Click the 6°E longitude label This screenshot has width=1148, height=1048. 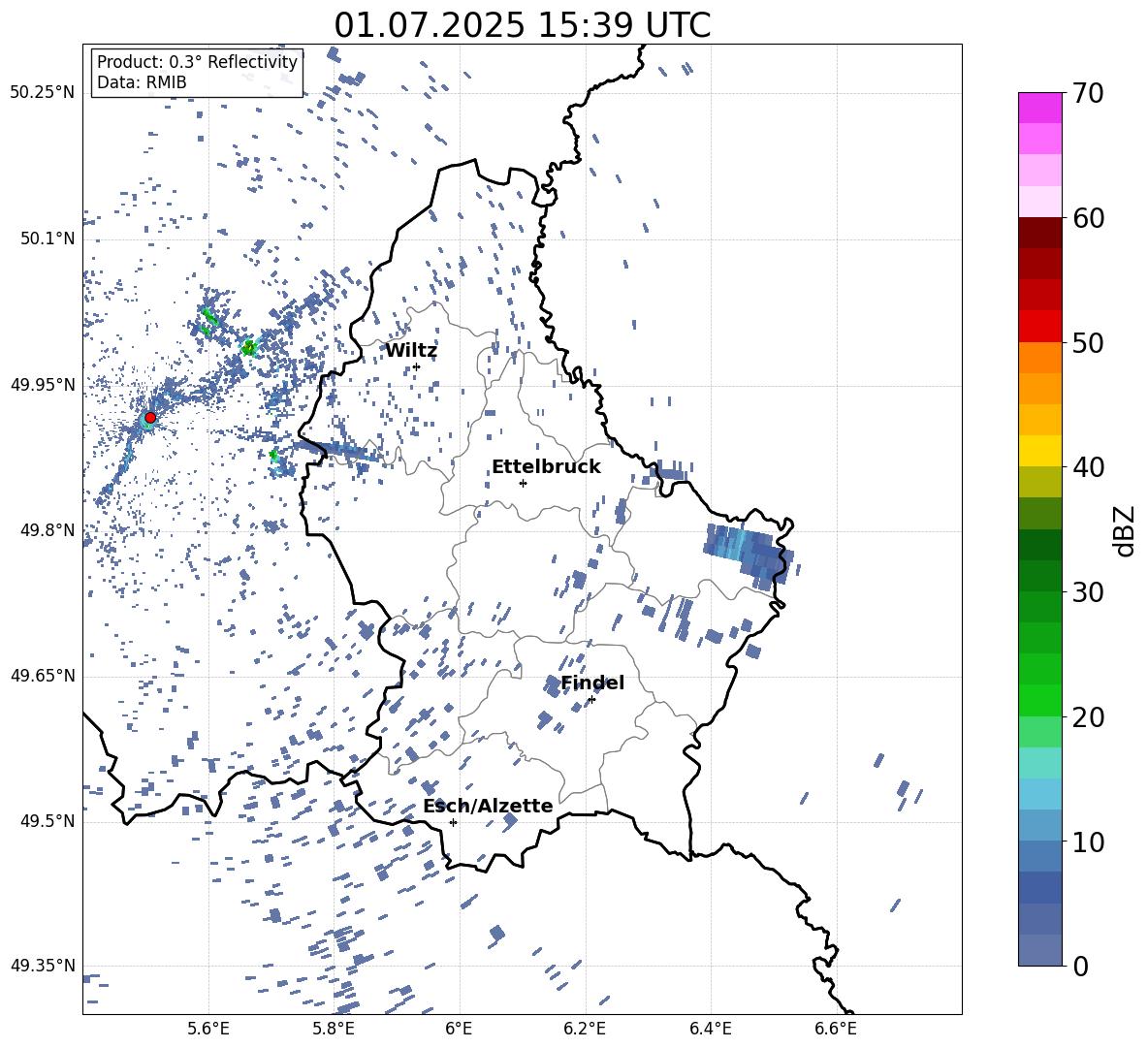pyautogui.click(x=459, y=1030)
